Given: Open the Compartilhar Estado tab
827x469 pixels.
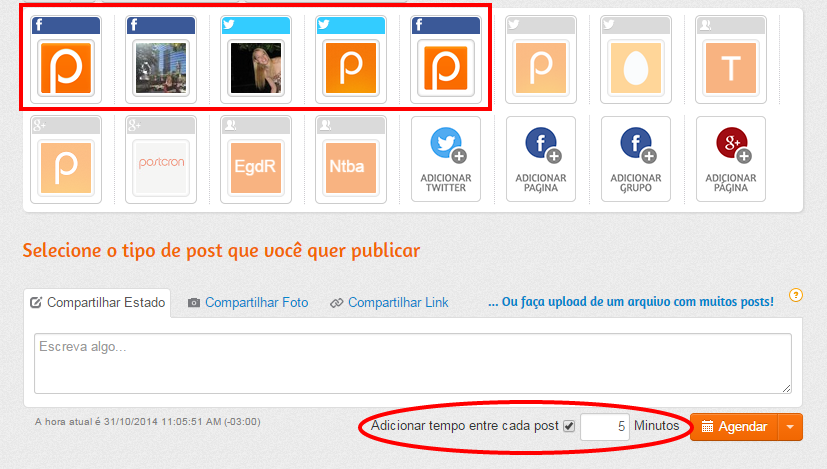Looking at the screenshot, I should point(97,302).
